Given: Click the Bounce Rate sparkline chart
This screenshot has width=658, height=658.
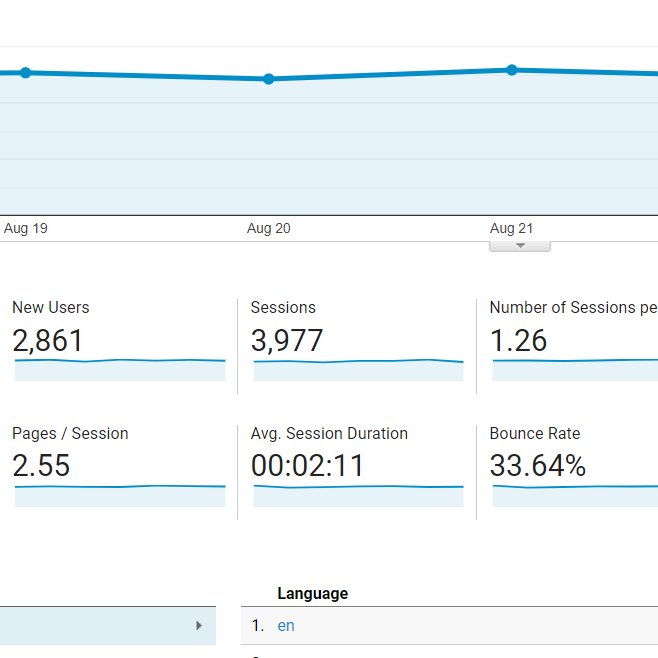Looking at the screenshot, I should pos(575,496).
